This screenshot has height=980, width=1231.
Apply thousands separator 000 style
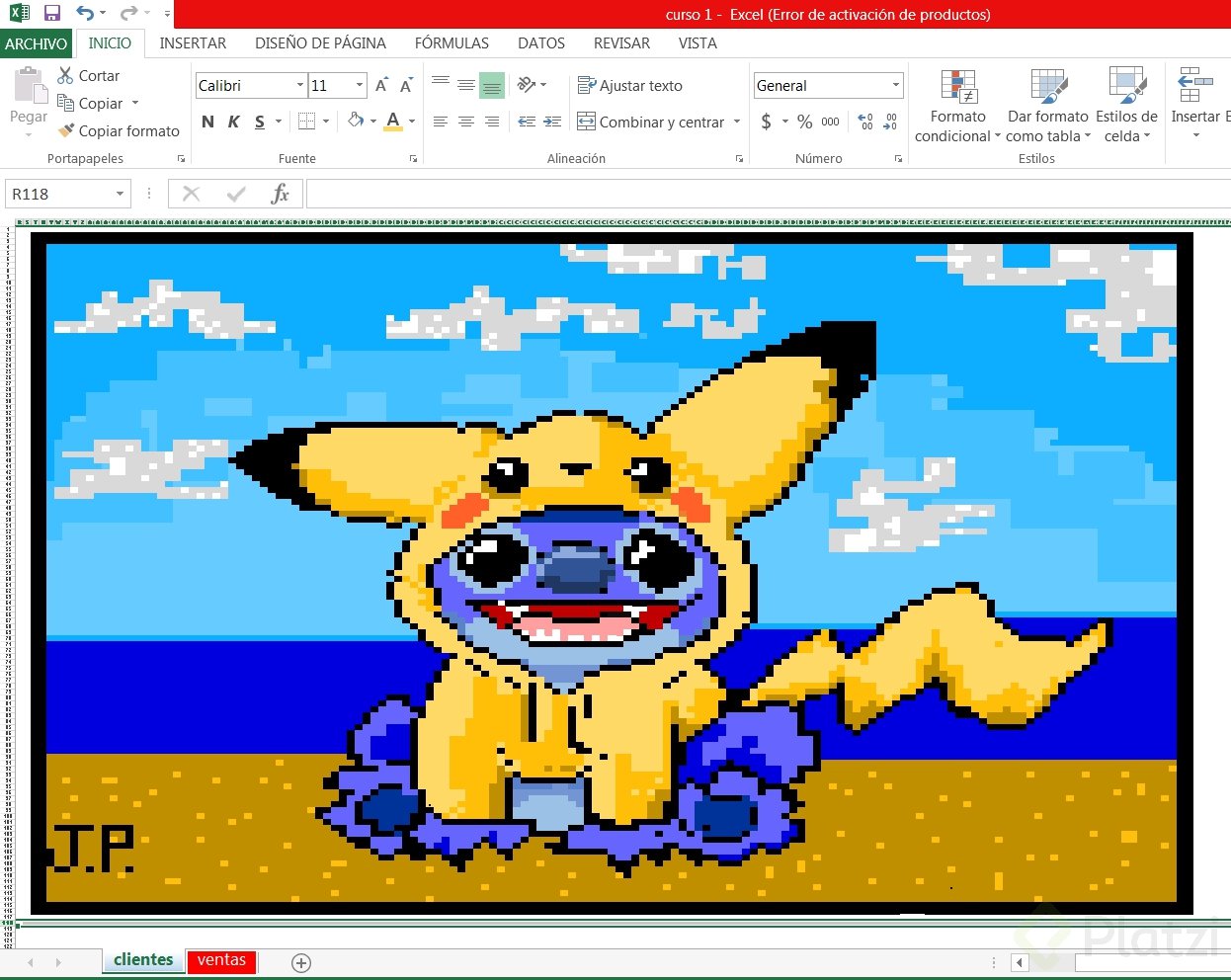click(x=830, y=122)
